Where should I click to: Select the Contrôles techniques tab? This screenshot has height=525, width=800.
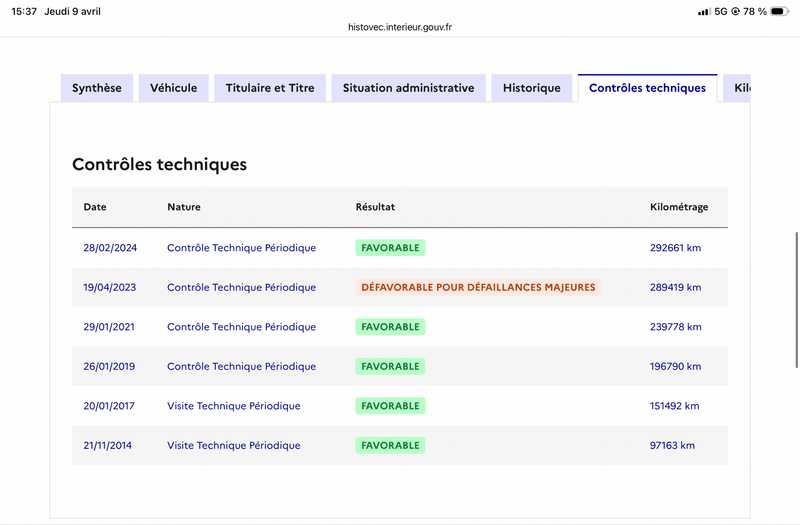(x=647, y=88)
